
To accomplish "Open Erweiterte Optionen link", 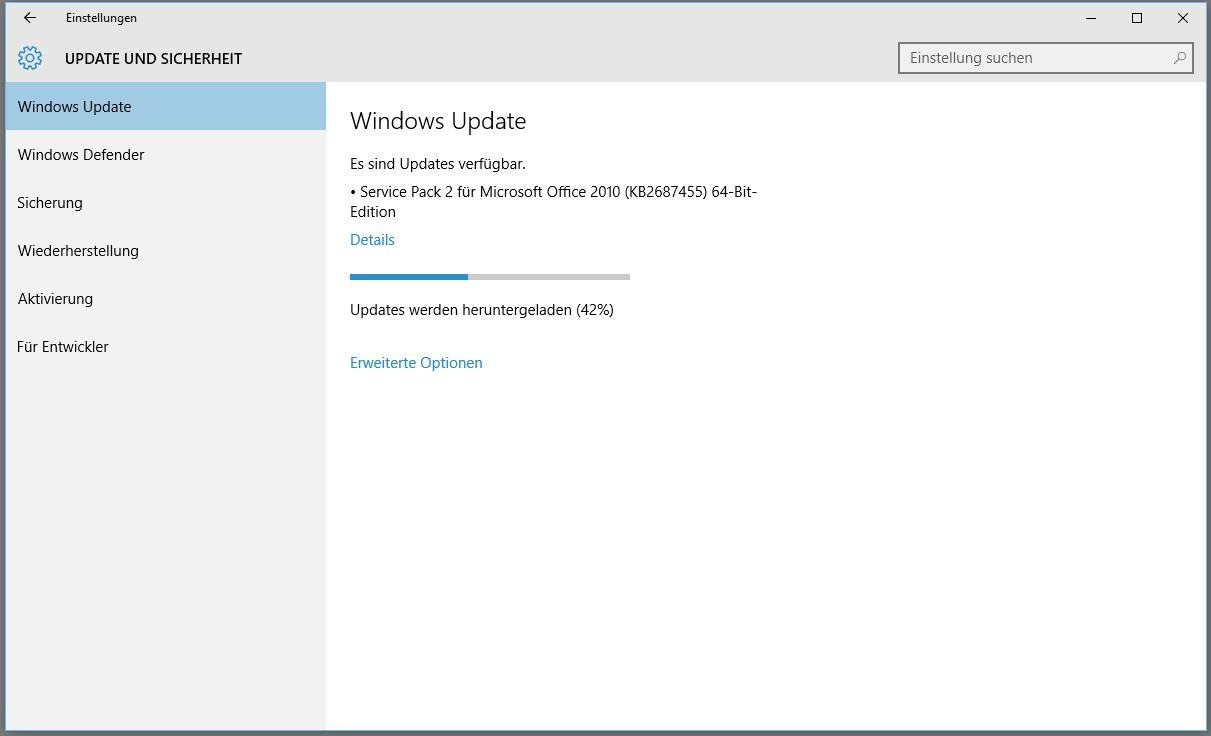I will 416,363.
